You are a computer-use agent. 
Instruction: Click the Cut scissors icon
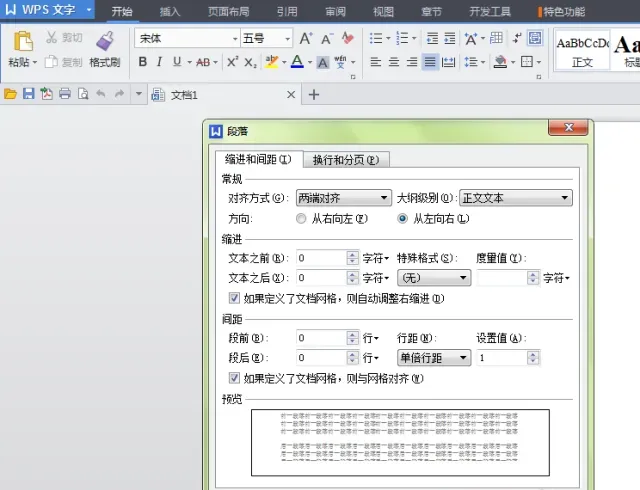click(51, 38)
